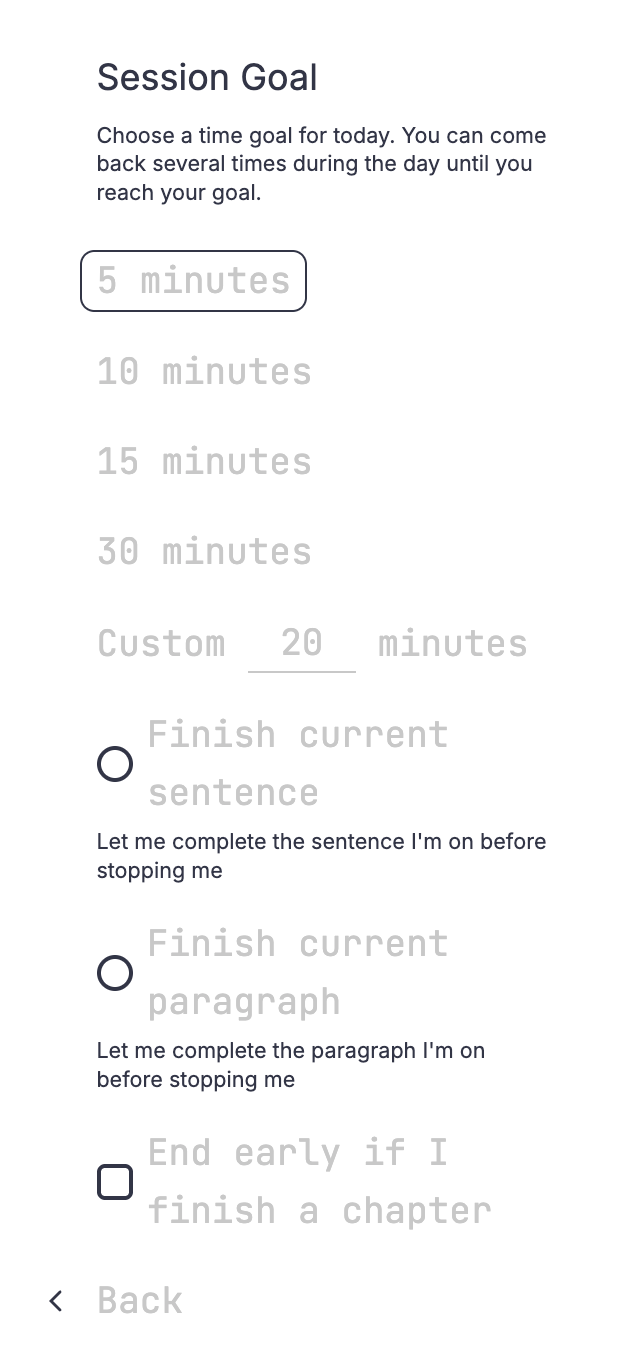The width and height of the screenshot is (644, 1360).
Task: Click the sentence completion helper text
Action: point(321,856)
